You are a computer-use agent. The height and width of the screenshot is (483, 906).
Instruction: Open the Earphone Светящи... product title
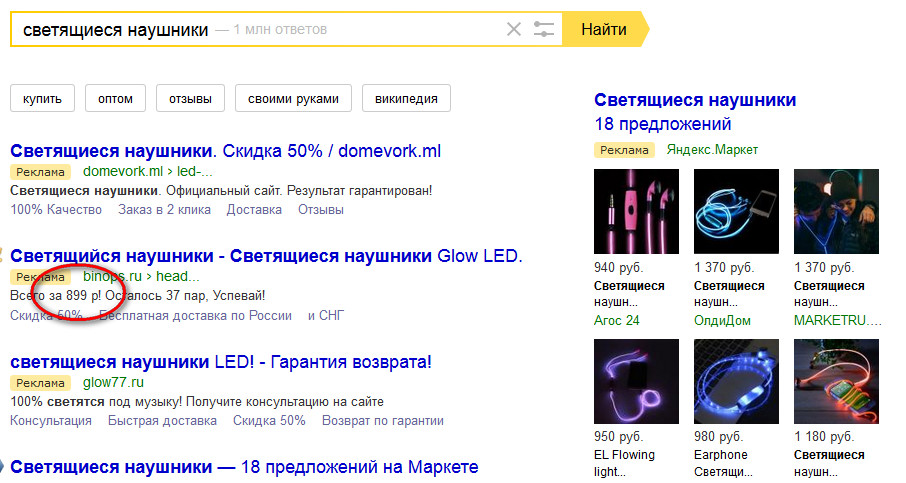click(x=723, y=463)
